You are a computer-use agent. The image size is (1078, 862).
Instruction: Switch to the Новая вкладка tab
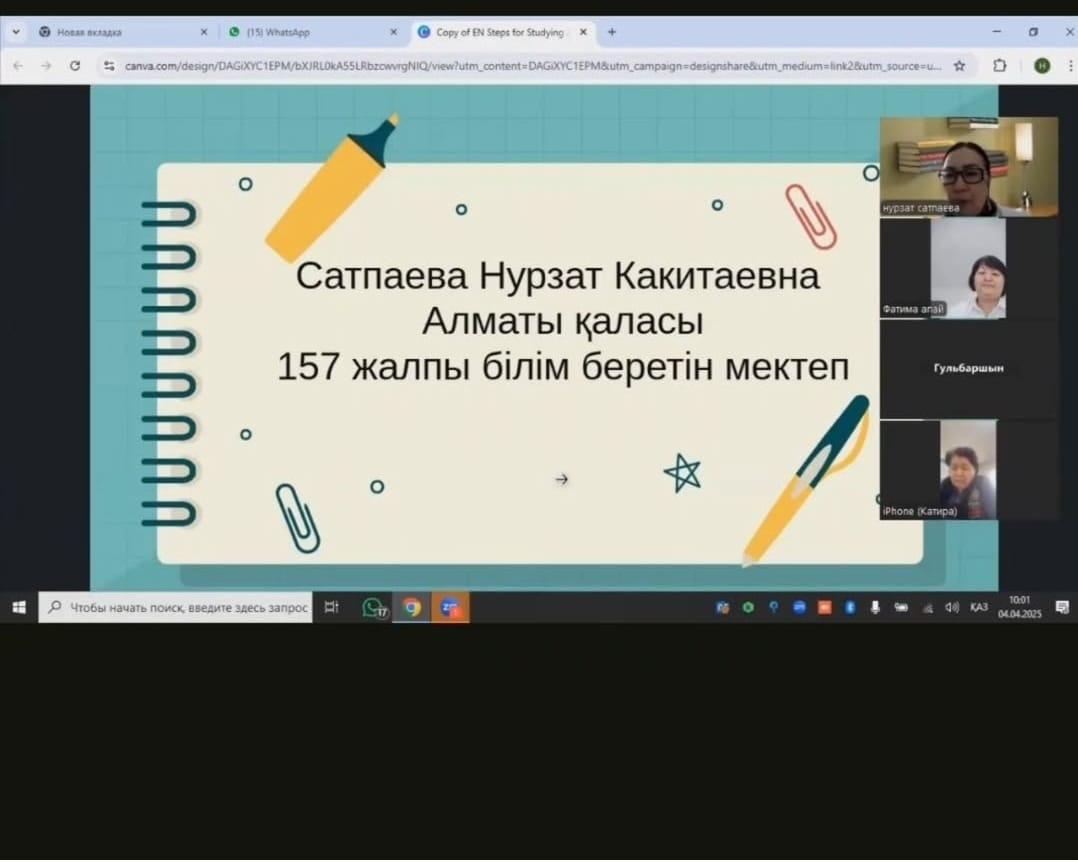(x=124, y=32)
